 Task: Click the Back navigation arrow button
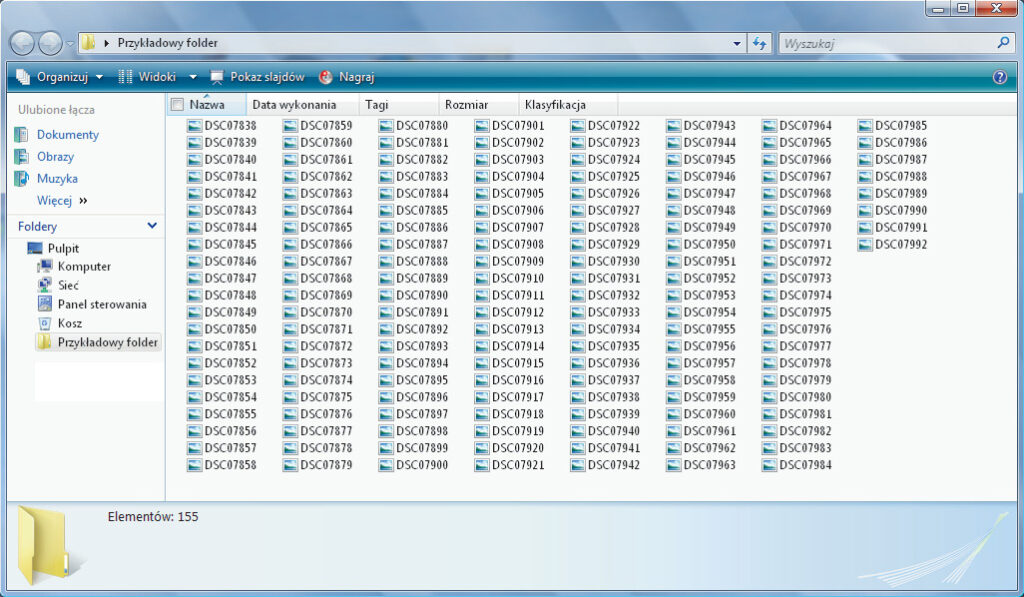(x=23, y=43)
